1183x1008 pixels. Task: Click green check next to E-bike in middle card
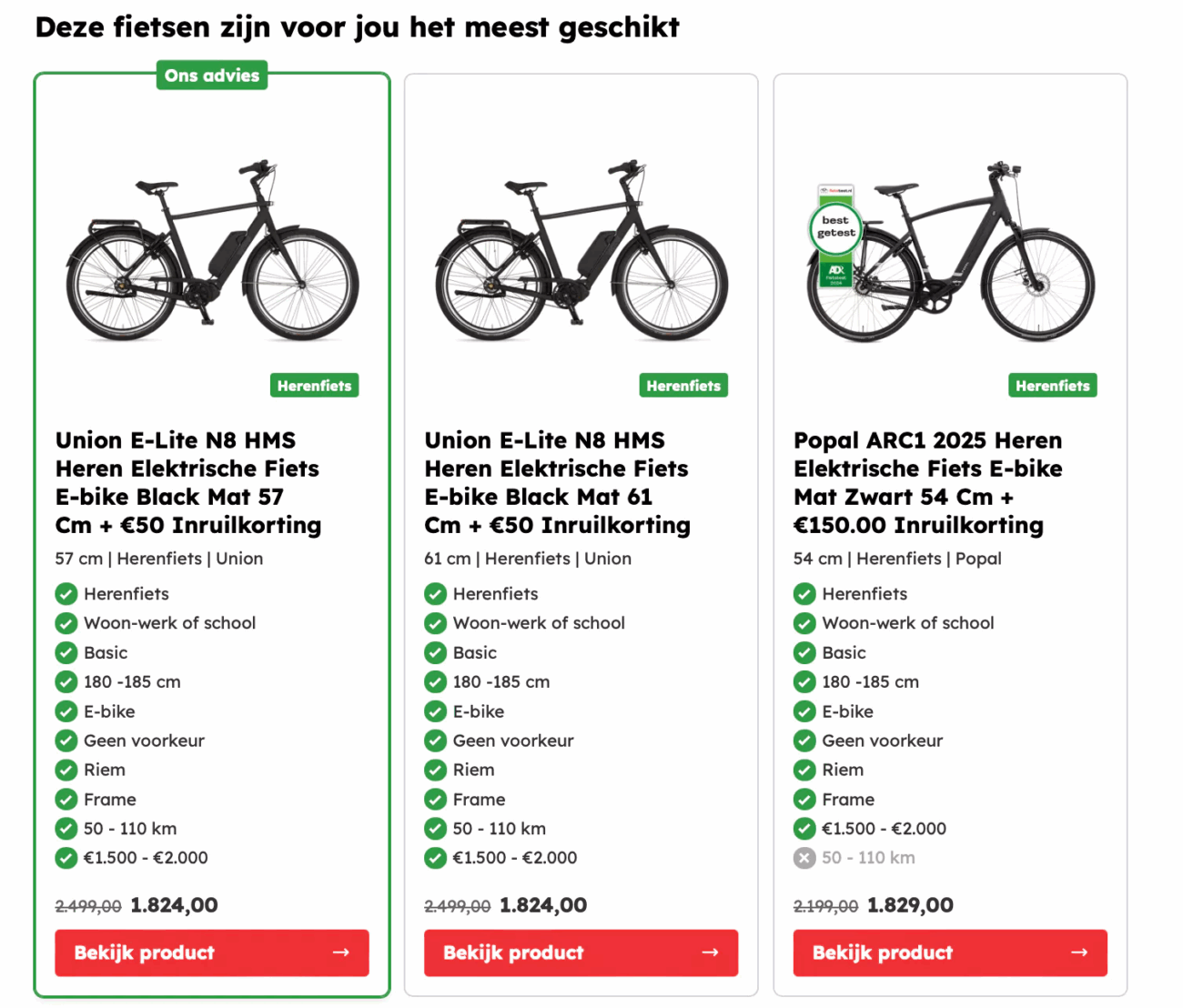coord(436,711)
